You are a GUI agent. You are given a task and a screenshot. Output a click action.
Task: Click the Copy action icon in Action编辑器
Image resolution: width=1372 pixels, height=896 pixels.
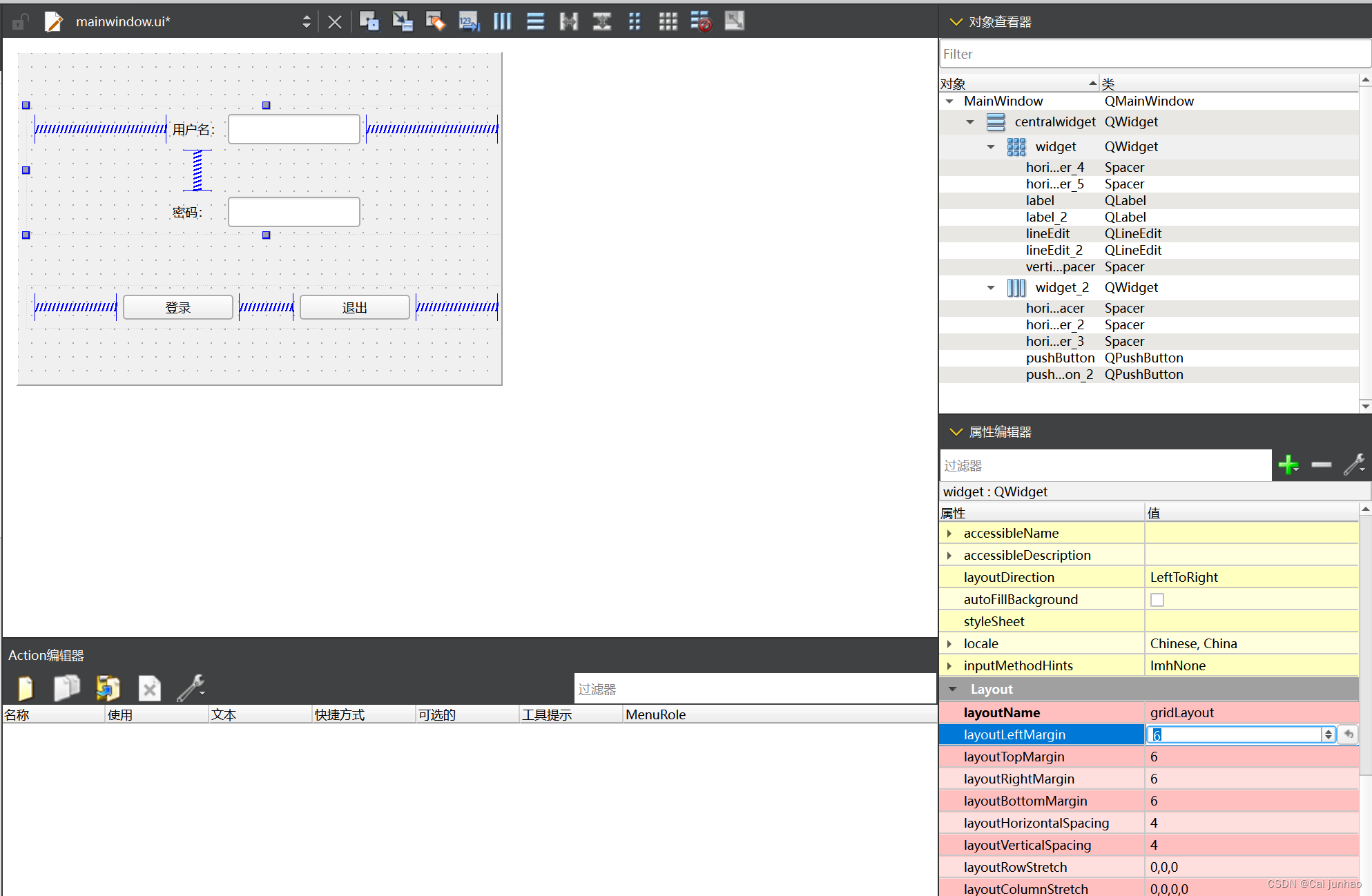coord(67,688)
